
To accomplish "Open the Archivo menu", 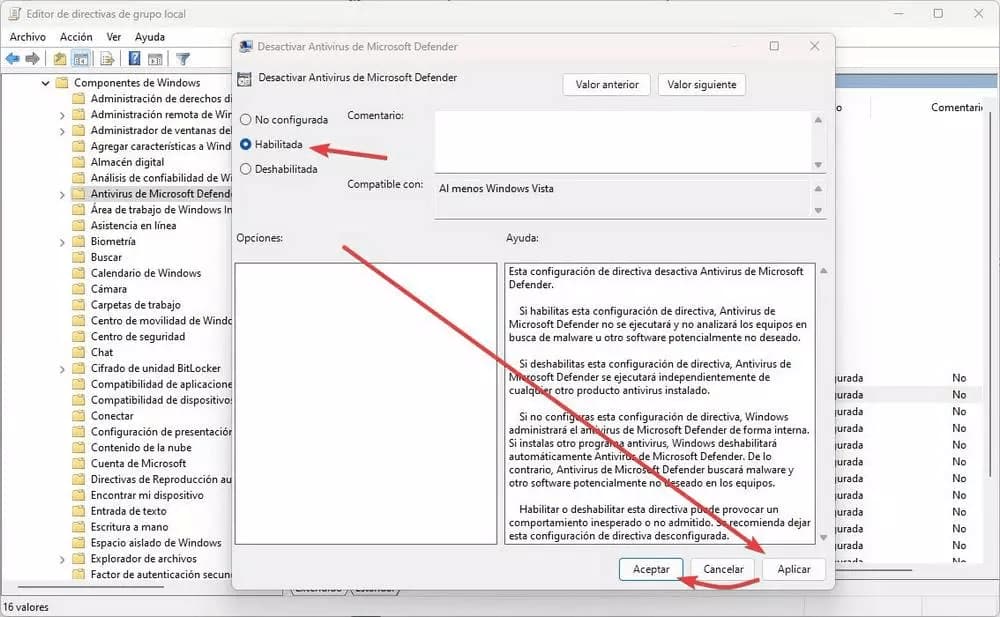I will point(27,37).
